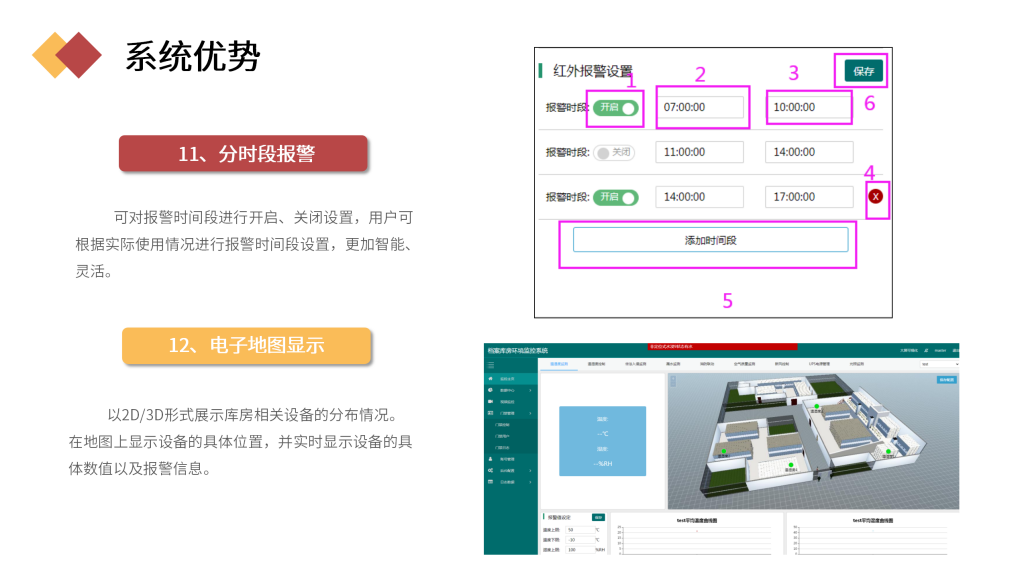Click the red X delete icon beside third alarm period
Screen dimensions: 1028x578
point(875,198)
